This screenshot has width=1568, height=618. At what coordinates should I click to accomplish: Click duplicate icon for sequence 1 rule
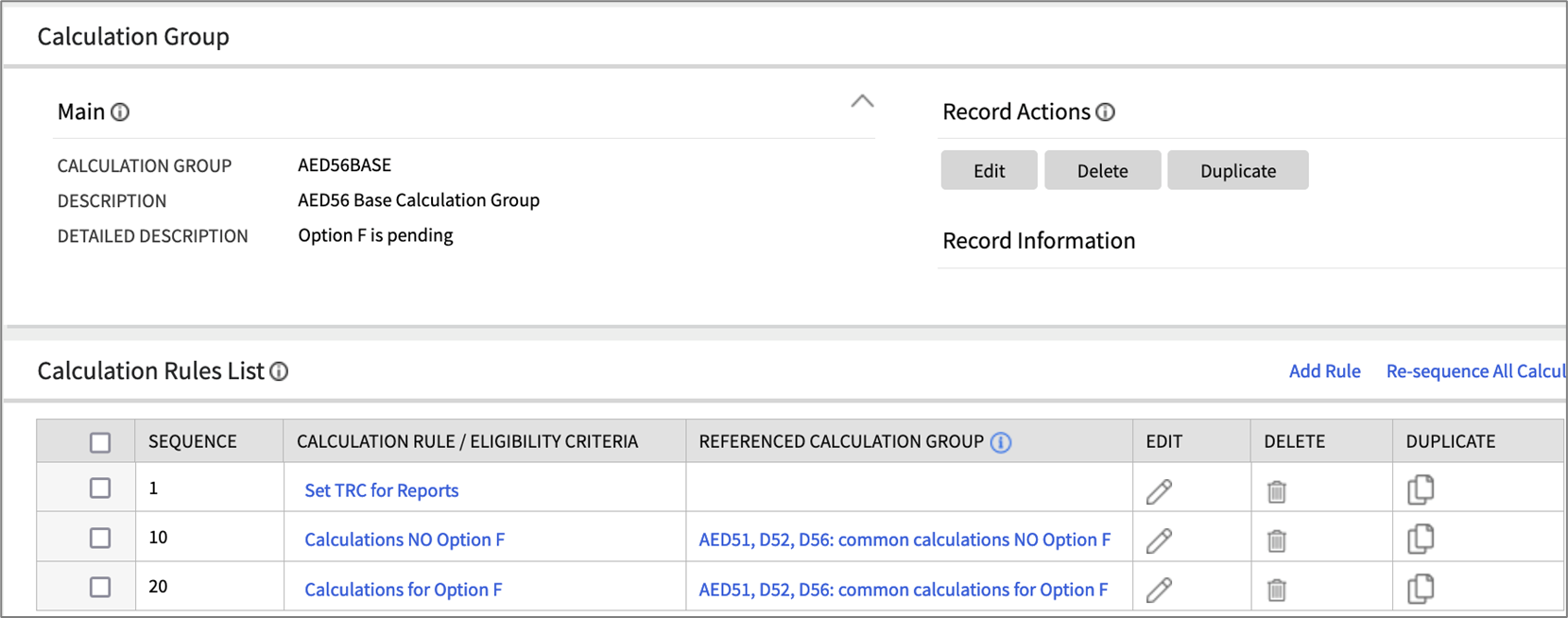point(1420,489)
